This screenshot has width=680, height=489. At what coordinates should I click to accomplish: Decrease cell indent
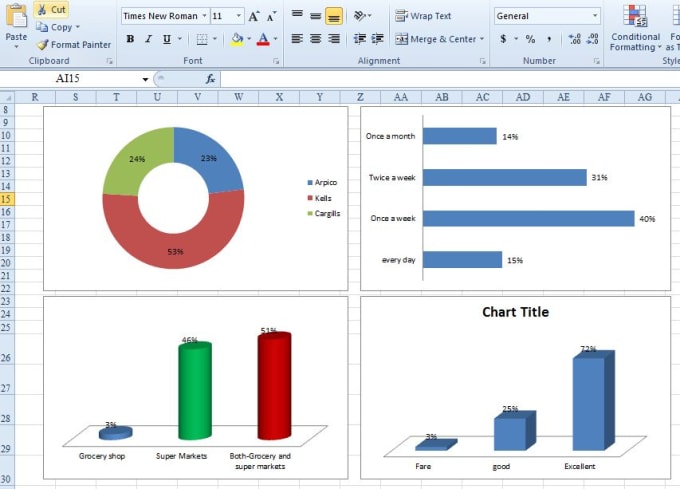[360, 39]
